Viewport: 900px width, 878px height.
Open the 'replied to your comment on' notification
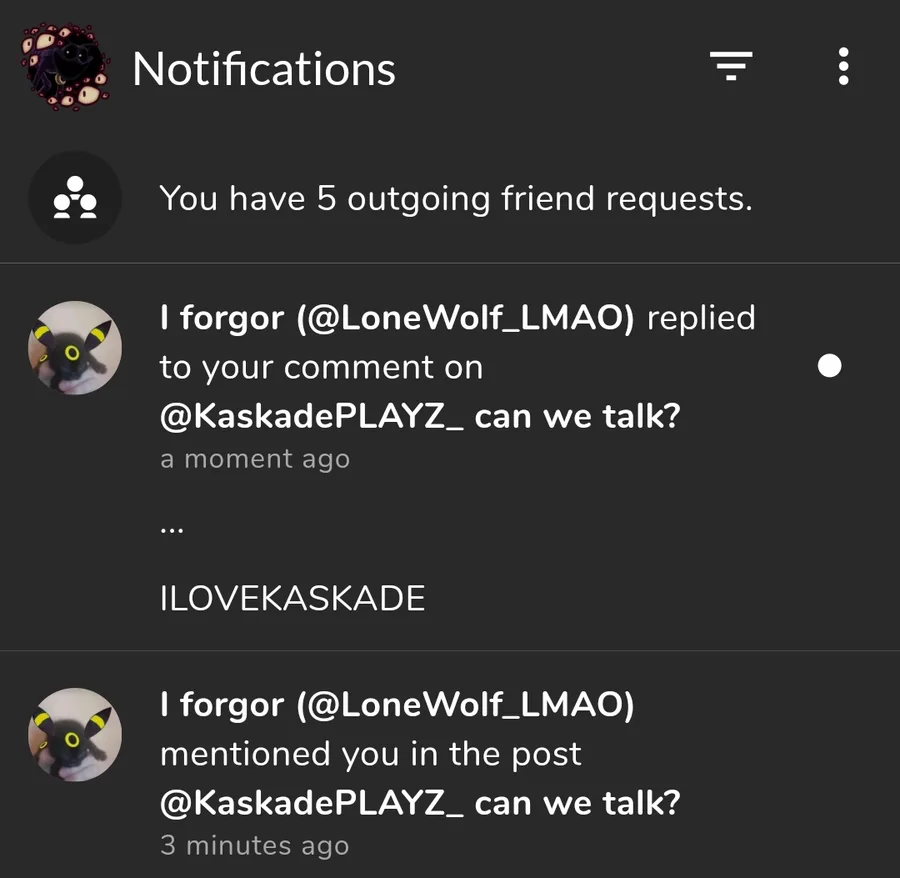point(450,457)
